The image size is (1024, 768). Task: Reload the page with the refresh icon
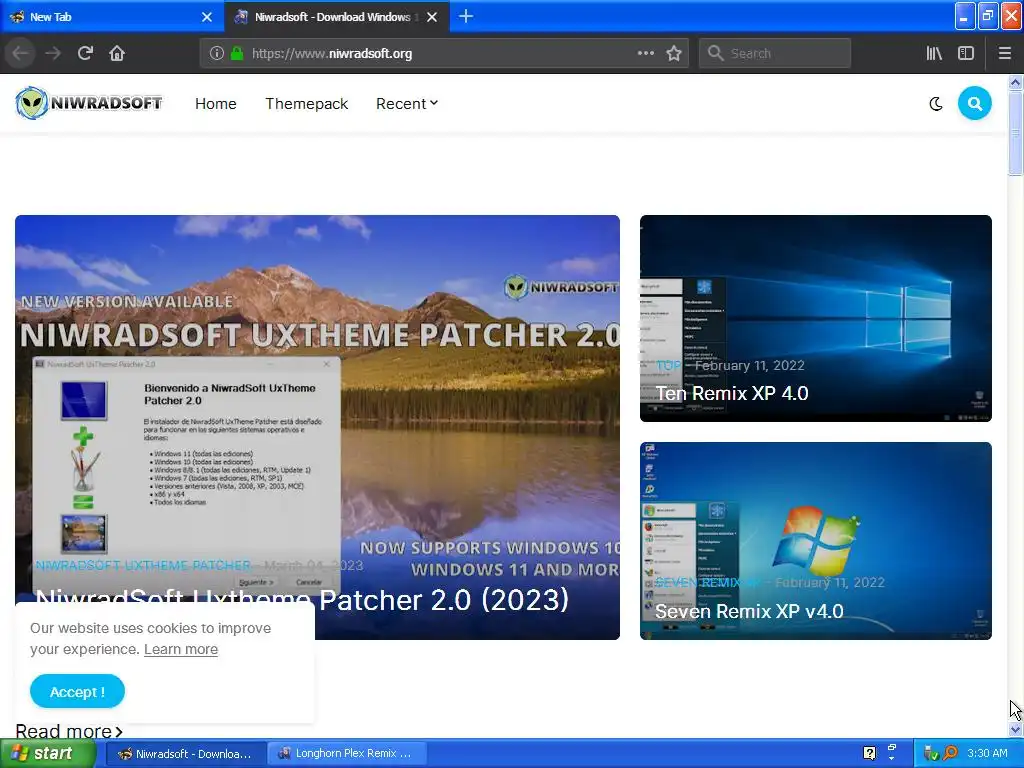point(85,53)
